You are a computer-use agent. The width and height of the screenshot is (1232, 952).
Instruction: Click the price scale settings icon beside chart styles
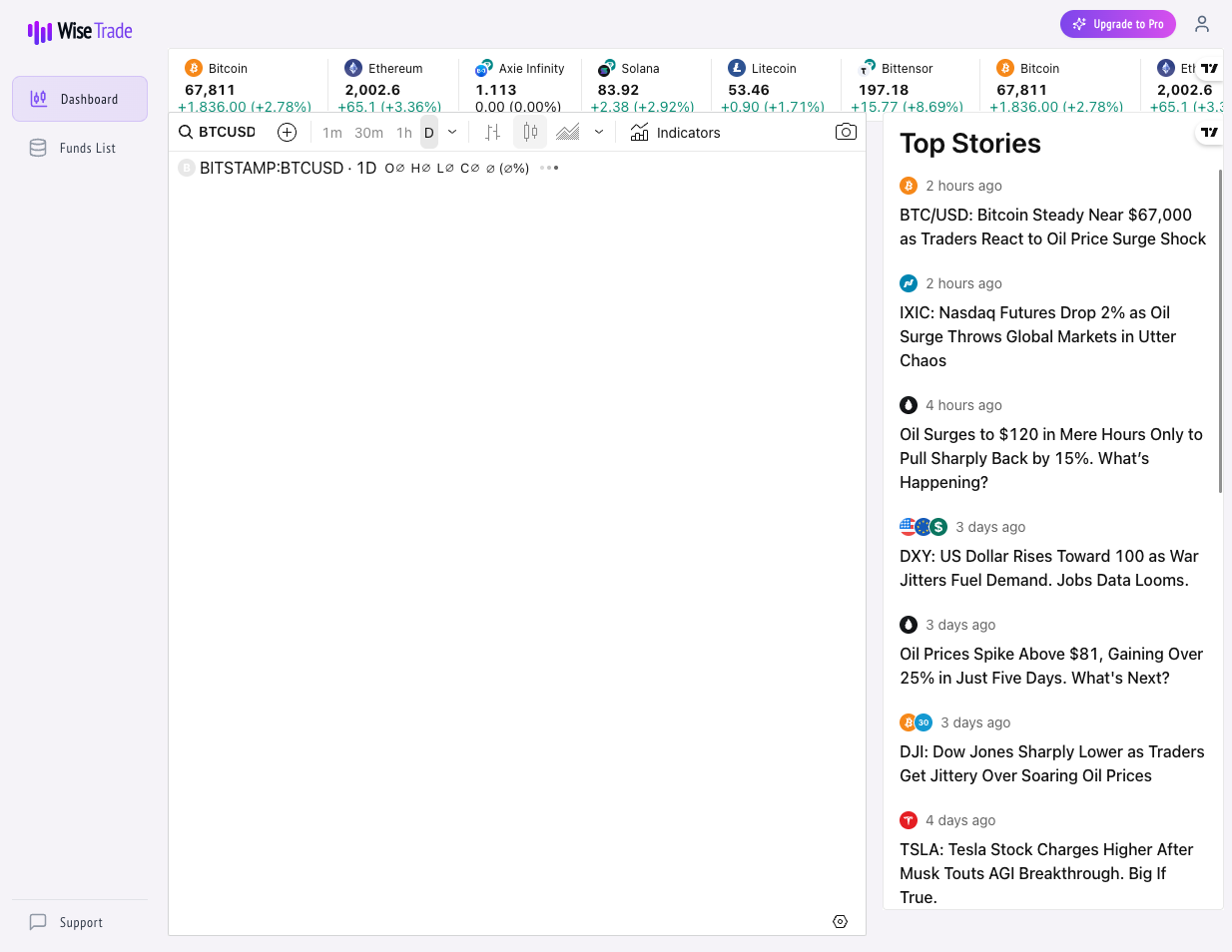pos(491,131)
